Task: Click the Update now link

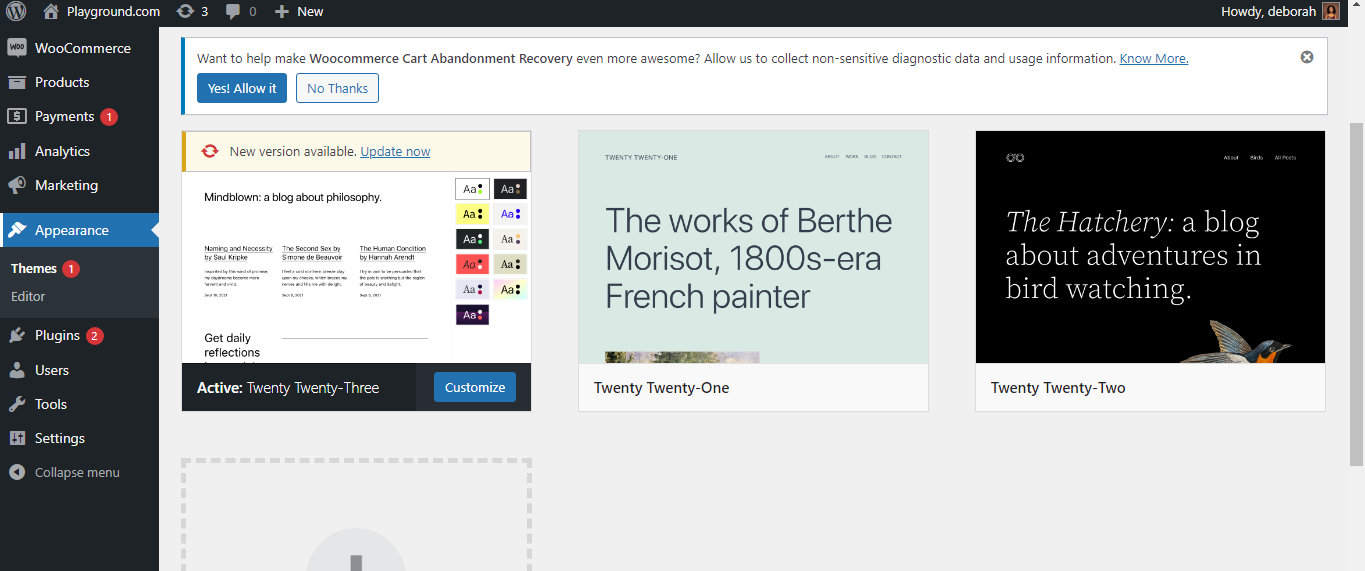Action: coord(395,151)
